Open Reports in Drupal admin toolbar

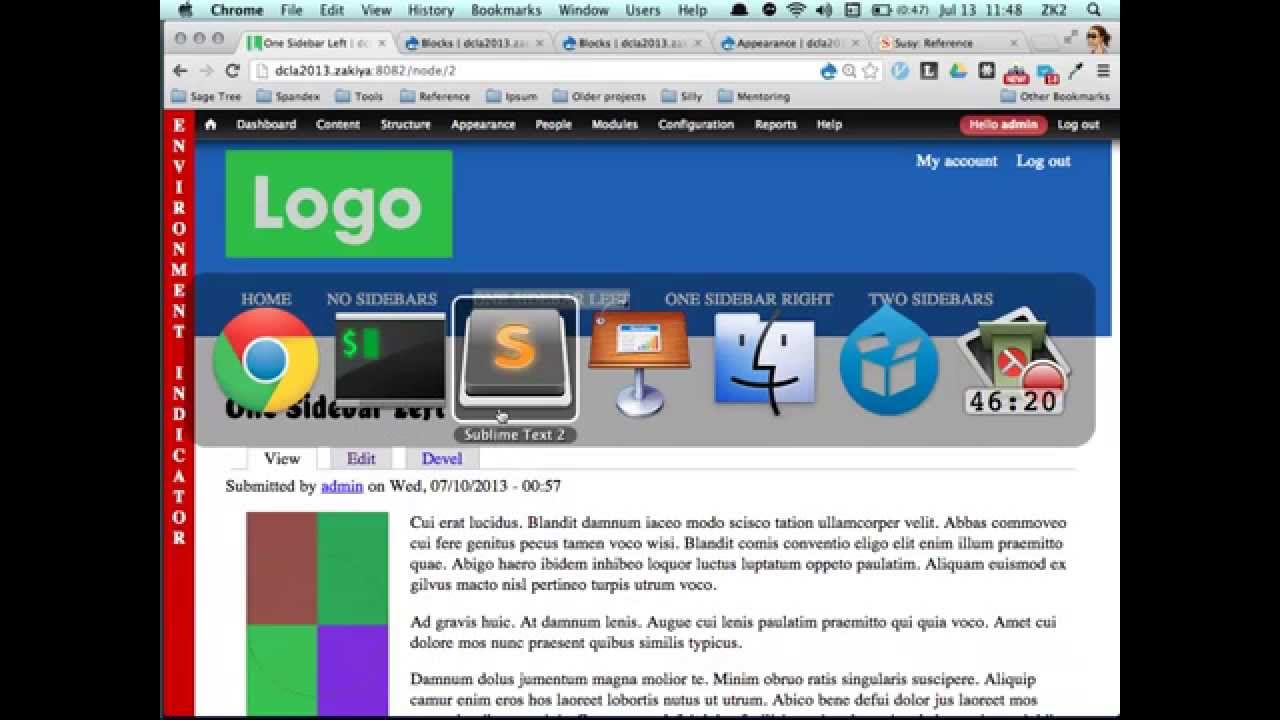tap(775, 125)
